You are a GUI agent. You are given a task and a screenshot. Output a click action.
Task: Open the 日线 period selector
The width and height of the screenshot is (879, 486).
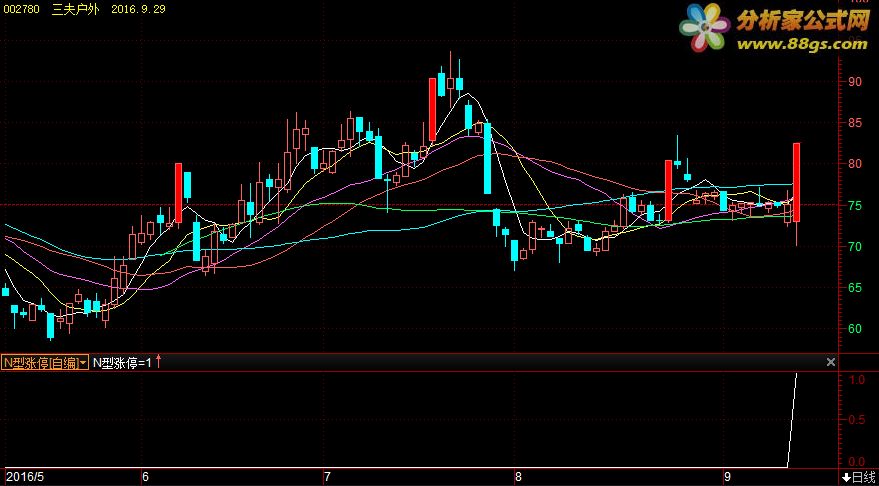[857, 477]
